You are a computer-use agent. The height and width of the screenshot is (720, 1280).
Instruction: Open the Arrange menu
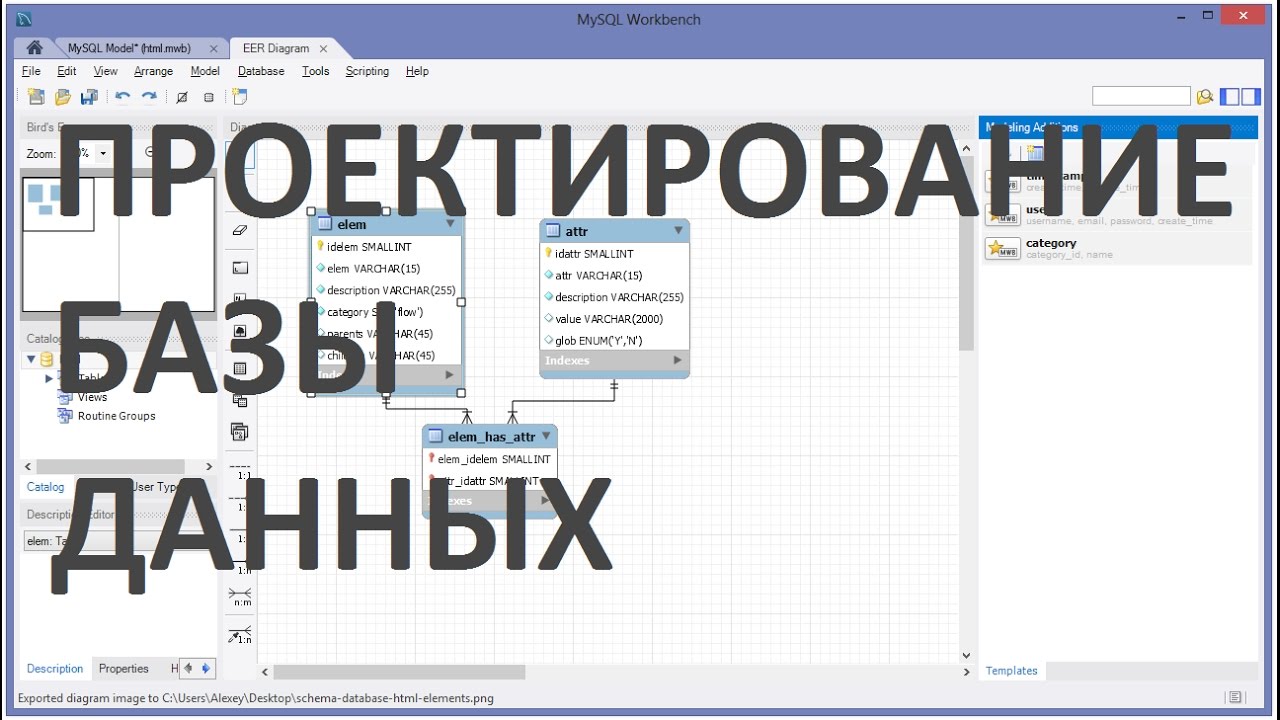tap(153, 71)
